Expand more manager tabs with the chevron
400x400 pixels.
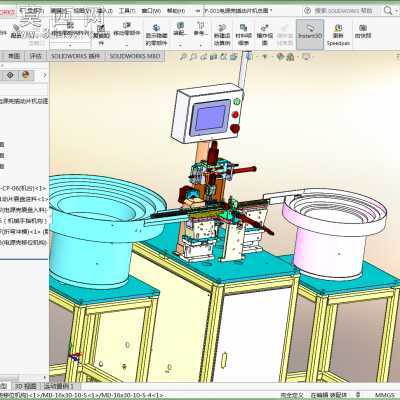pos(45,75)
